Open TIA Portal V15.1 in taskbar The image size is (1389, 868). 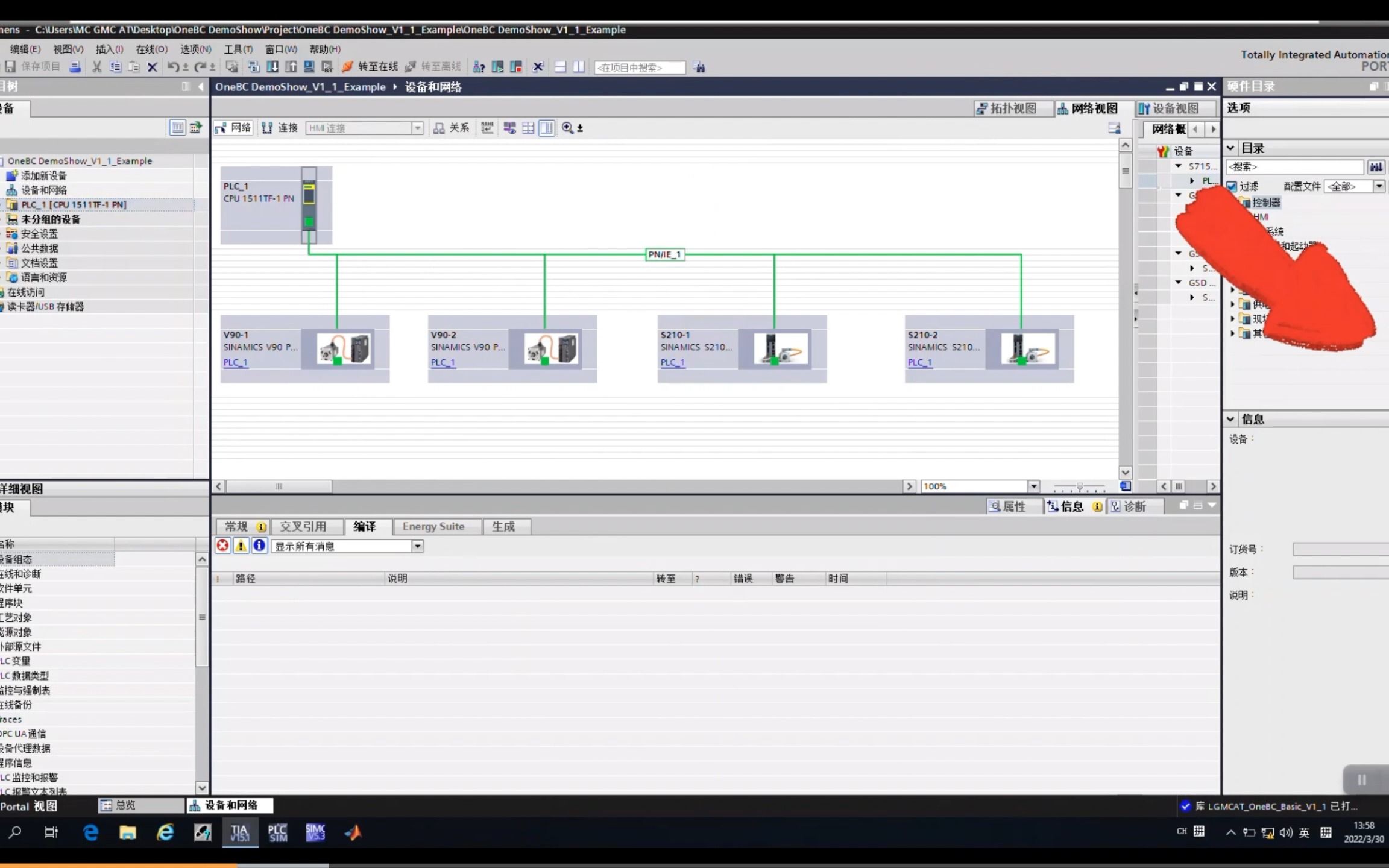(240, 833)
